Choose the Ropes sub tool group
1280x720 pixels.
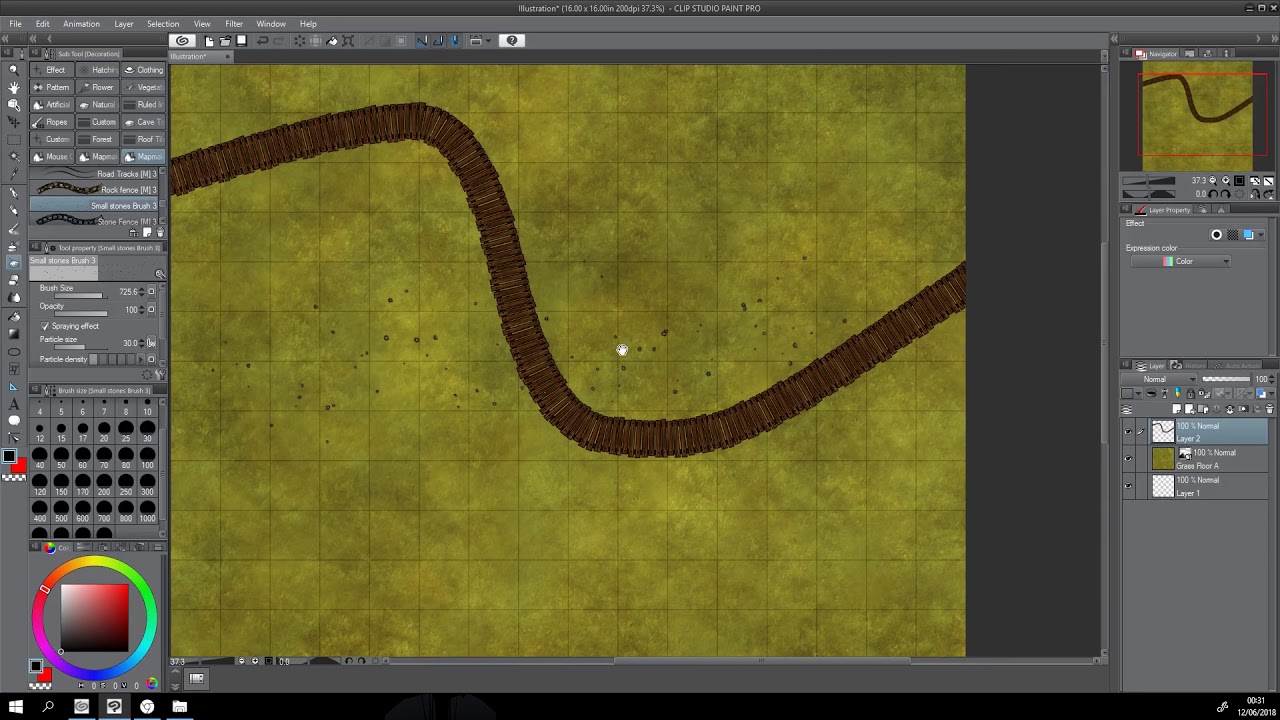click(51, 122)
